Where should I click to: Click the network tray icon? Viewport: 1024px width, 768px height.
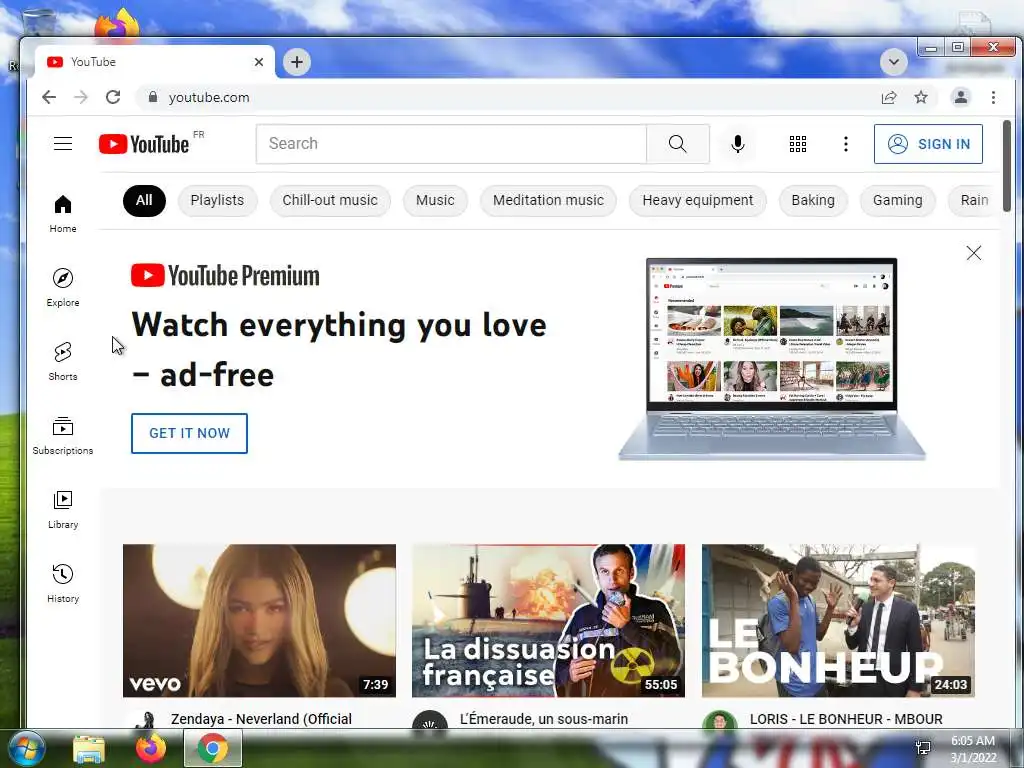(x=923, y=748)
